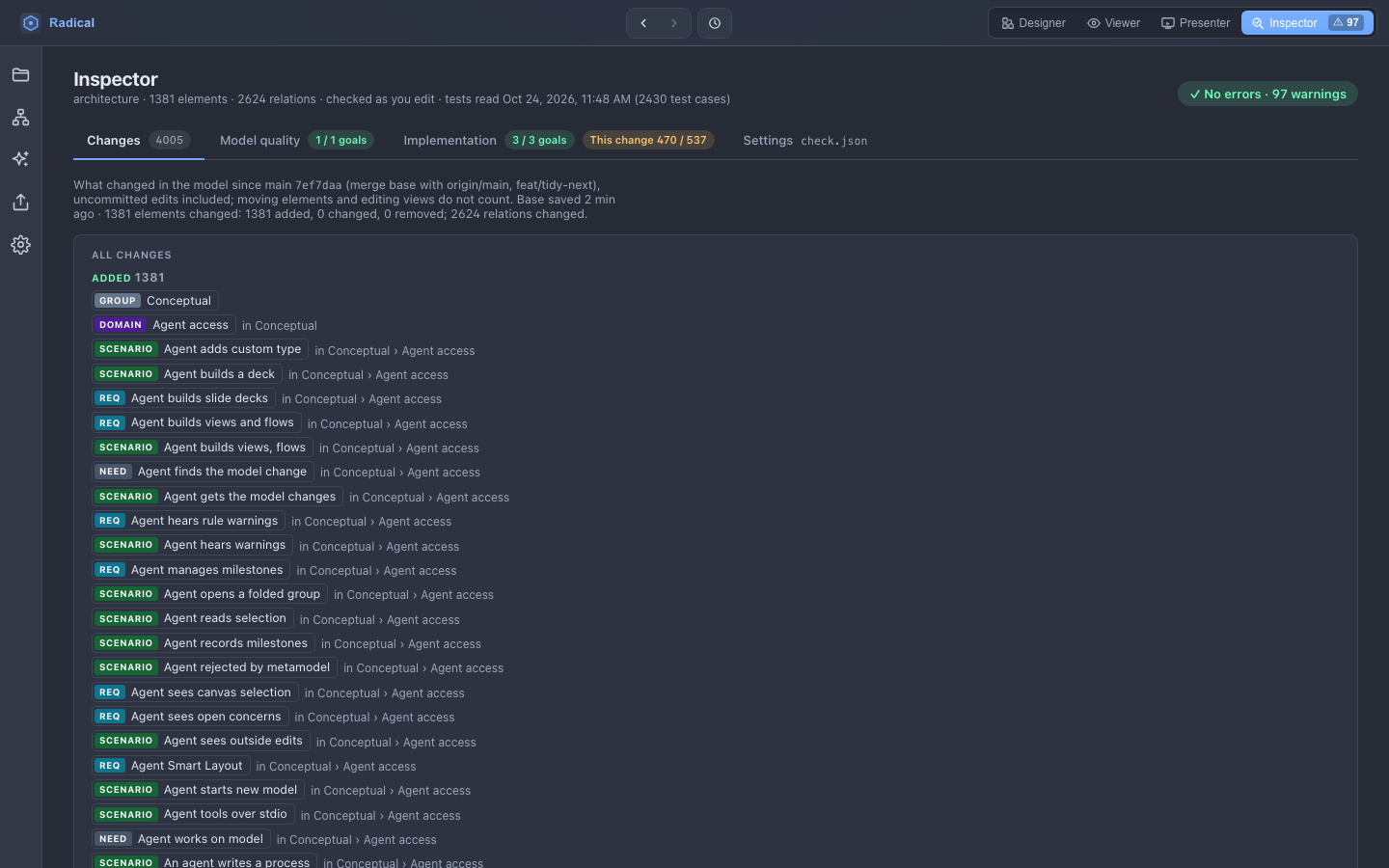1389x868 pixels.
Task: Select 'Agent Smart Layout' requirement
Action: 172,766
